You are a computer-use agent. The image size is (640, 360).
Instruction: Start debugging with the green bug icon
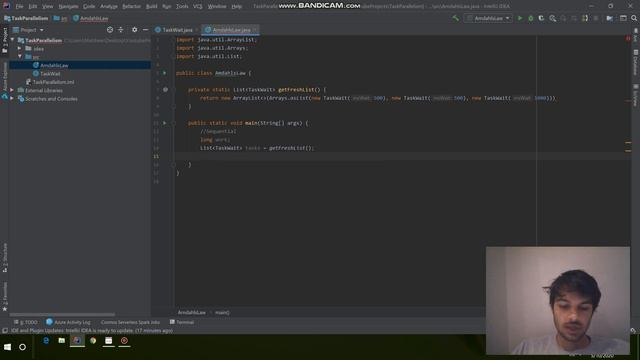(531, 18)
